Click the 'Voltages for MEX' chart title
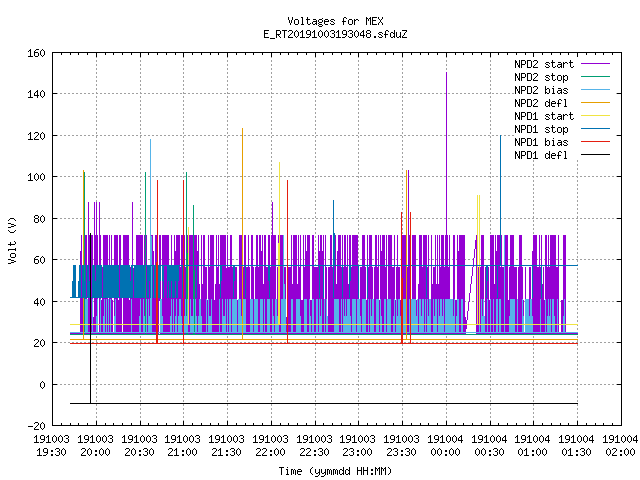This screenshot has width=640, height=480. click(x=335, y=21)
